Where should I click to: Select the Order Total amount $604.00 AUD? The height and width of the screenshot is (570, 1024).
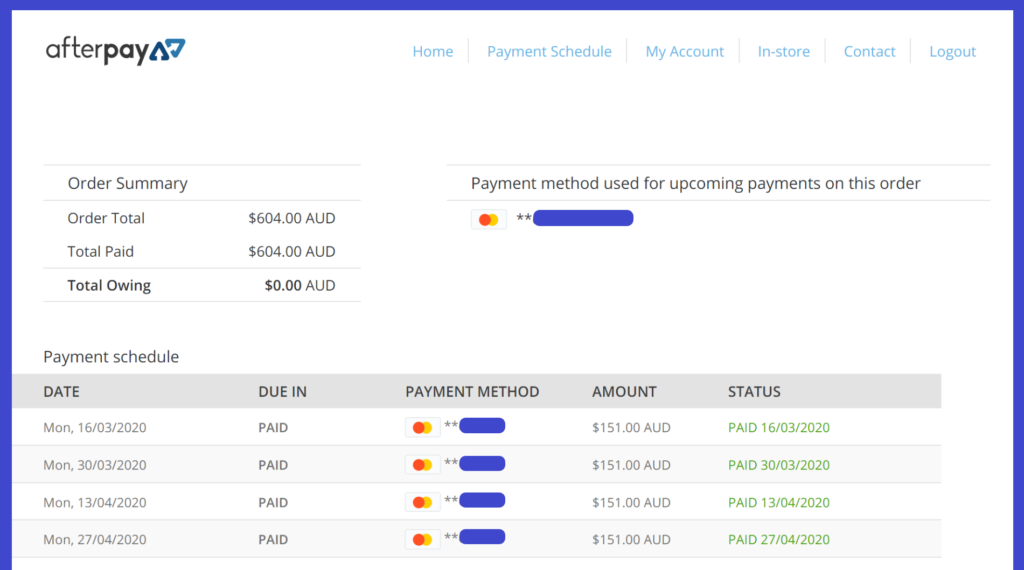point(291,218)
